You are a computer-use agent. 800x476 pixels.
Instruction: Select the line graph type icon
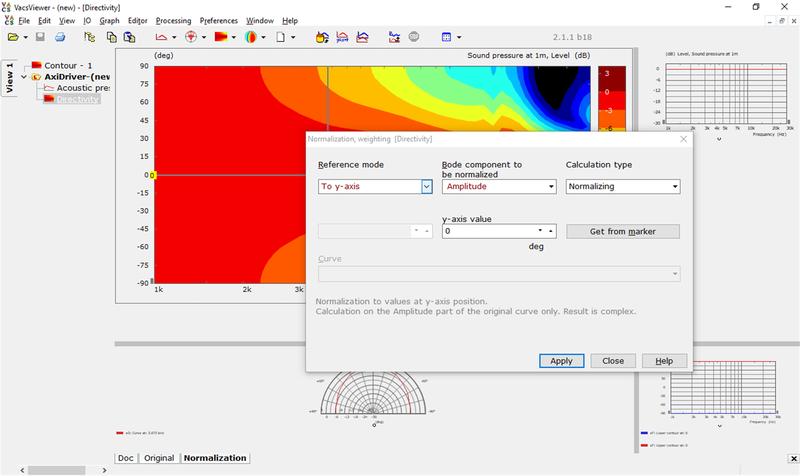pos(160,37)
